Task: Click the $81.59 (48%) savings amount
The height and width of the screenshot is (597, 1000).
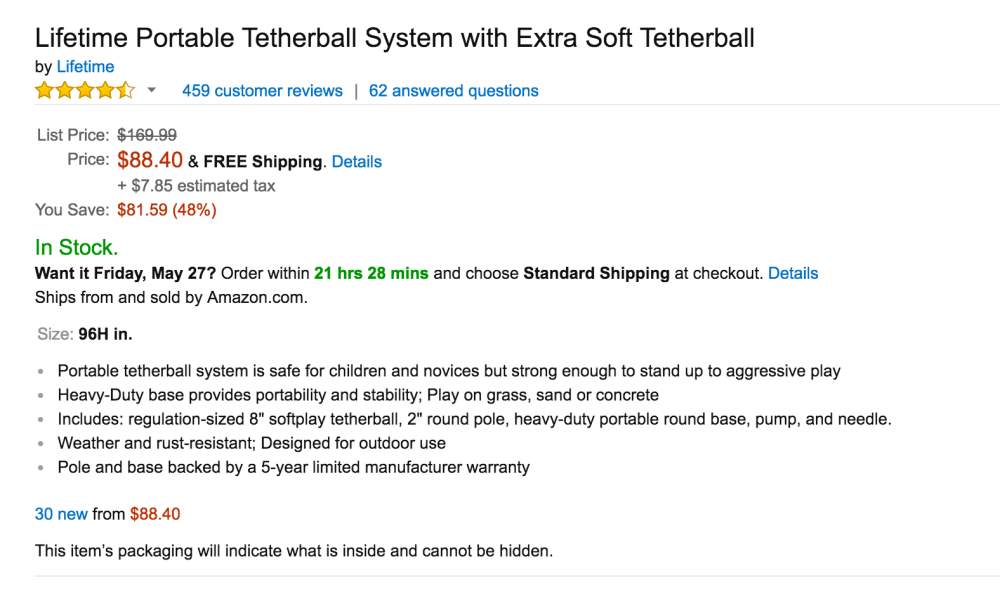Action: tap(167, 210)
